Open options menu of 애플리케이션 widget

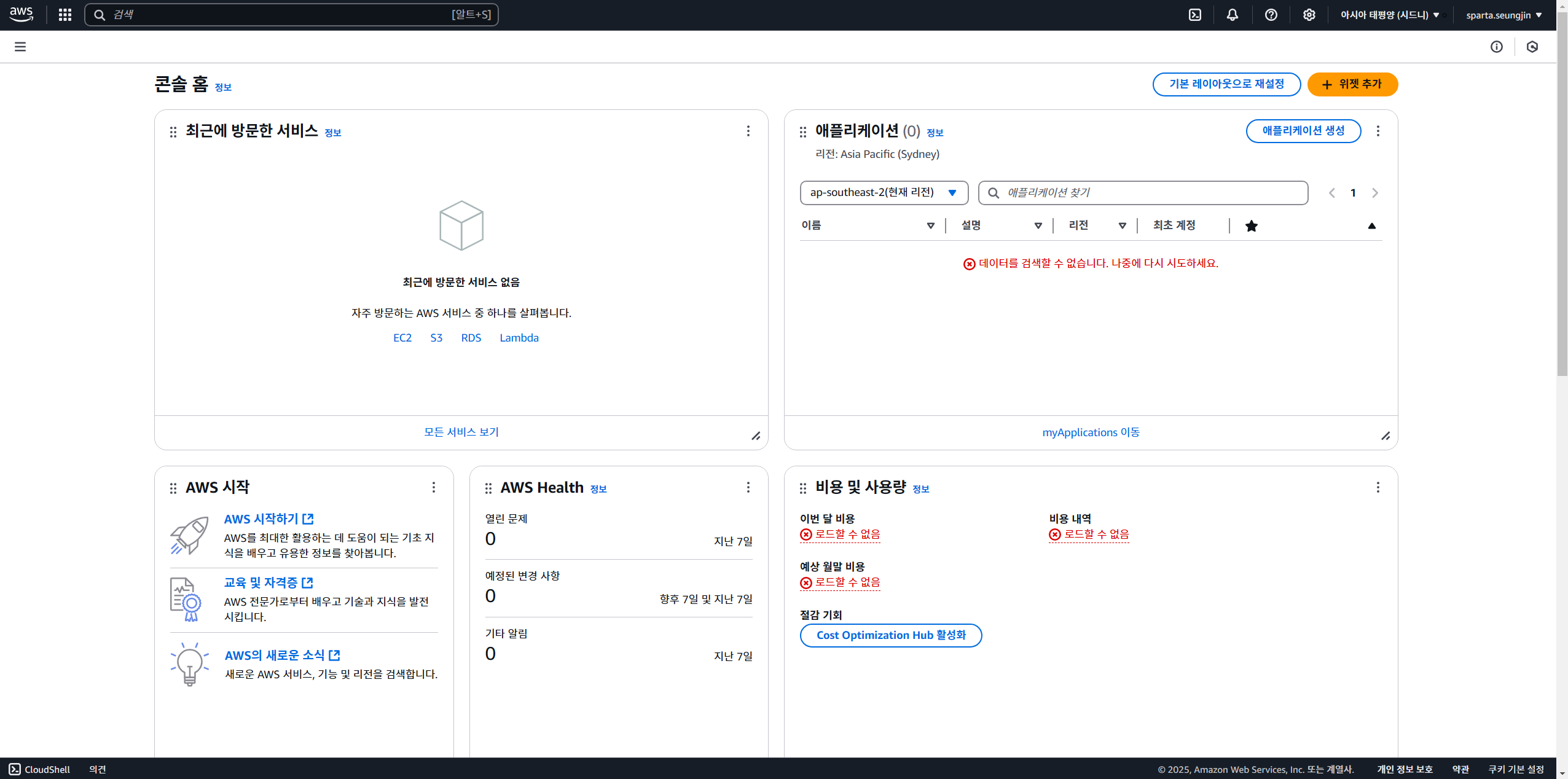[1378, 131]
